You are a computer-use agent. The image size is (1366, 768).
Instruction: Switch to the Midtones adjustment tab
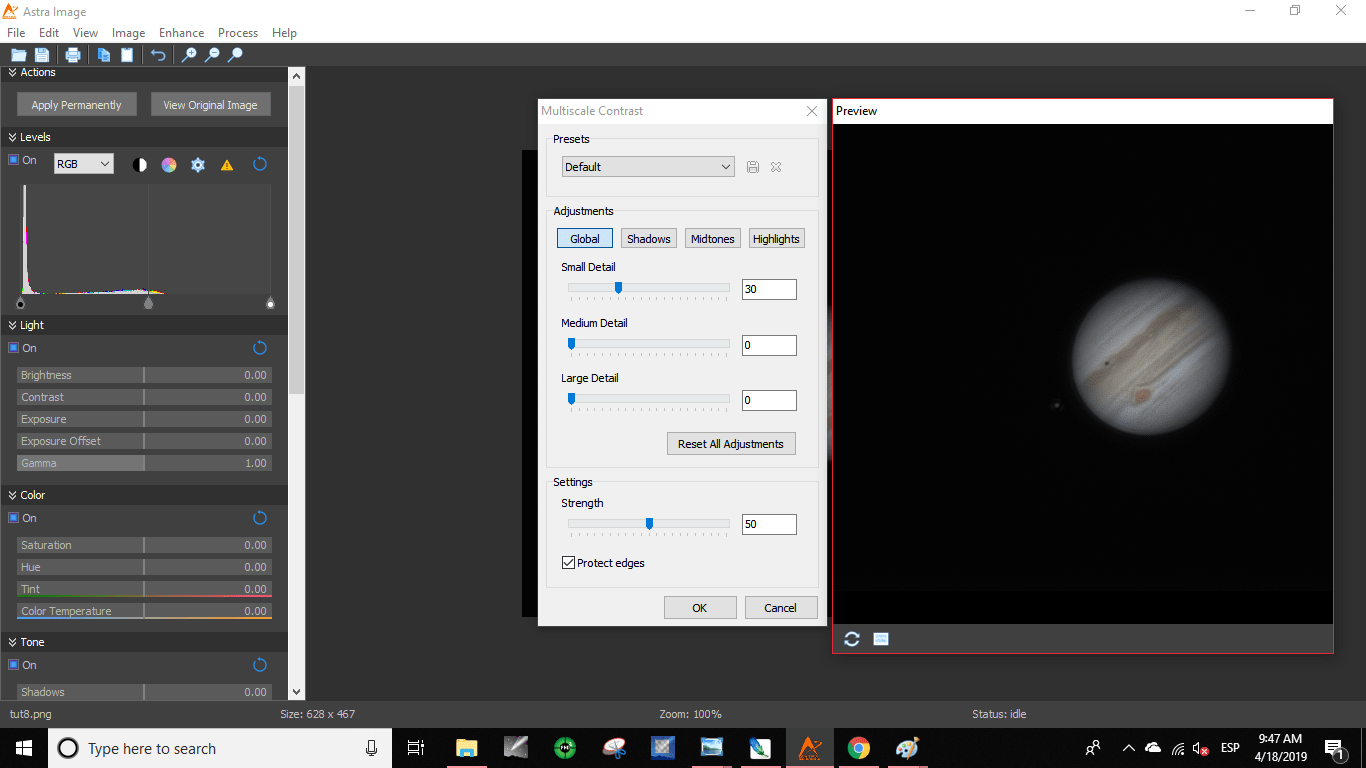click(713, 239)
